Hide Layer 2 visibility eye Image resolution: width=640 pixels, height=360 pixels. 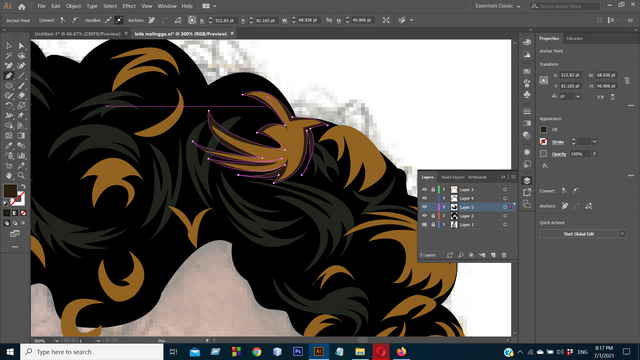click(x=424, y=216)
